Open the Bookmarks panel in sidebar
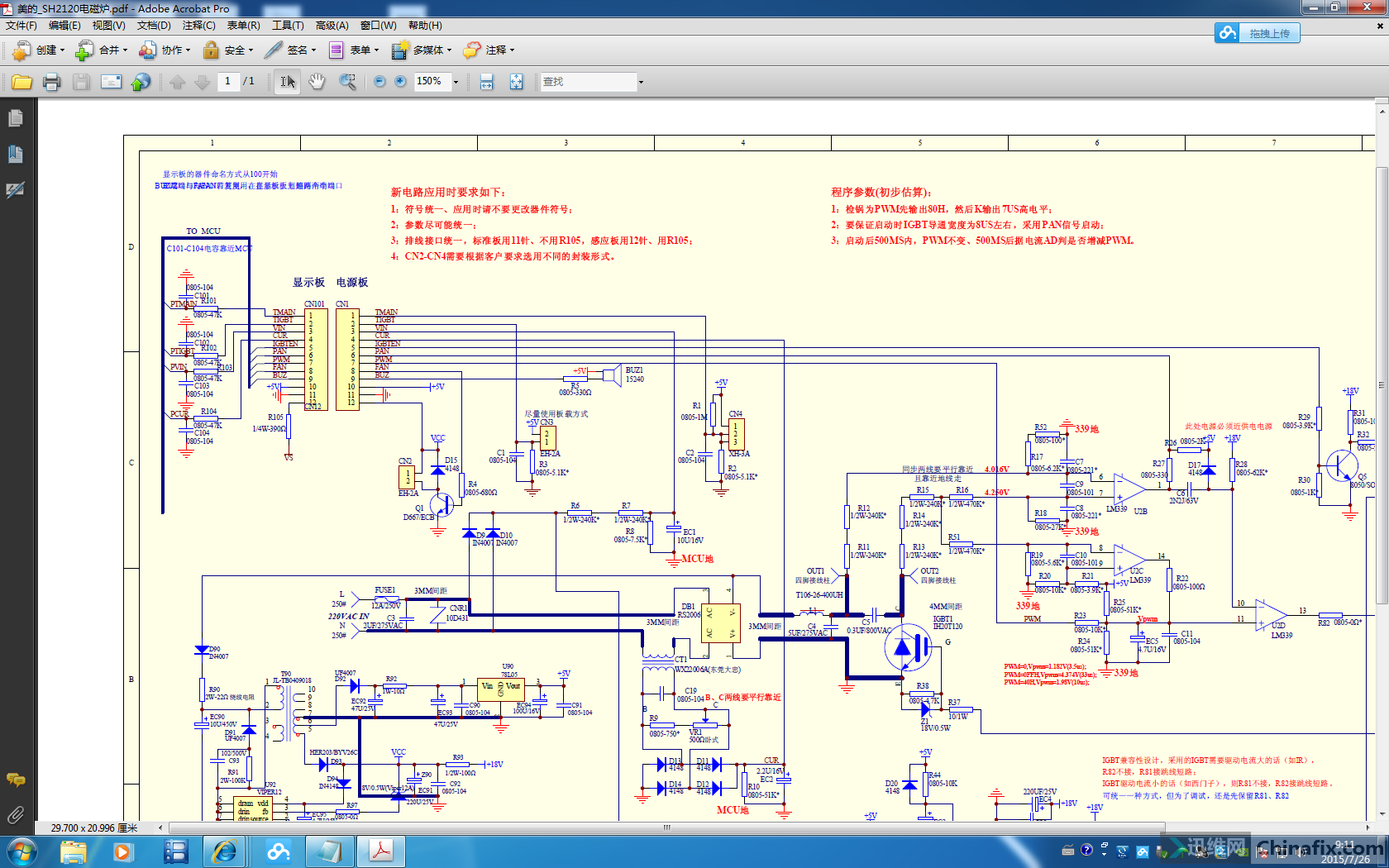The width and height of the screenshot is (1389, 868). pos(16,154)
